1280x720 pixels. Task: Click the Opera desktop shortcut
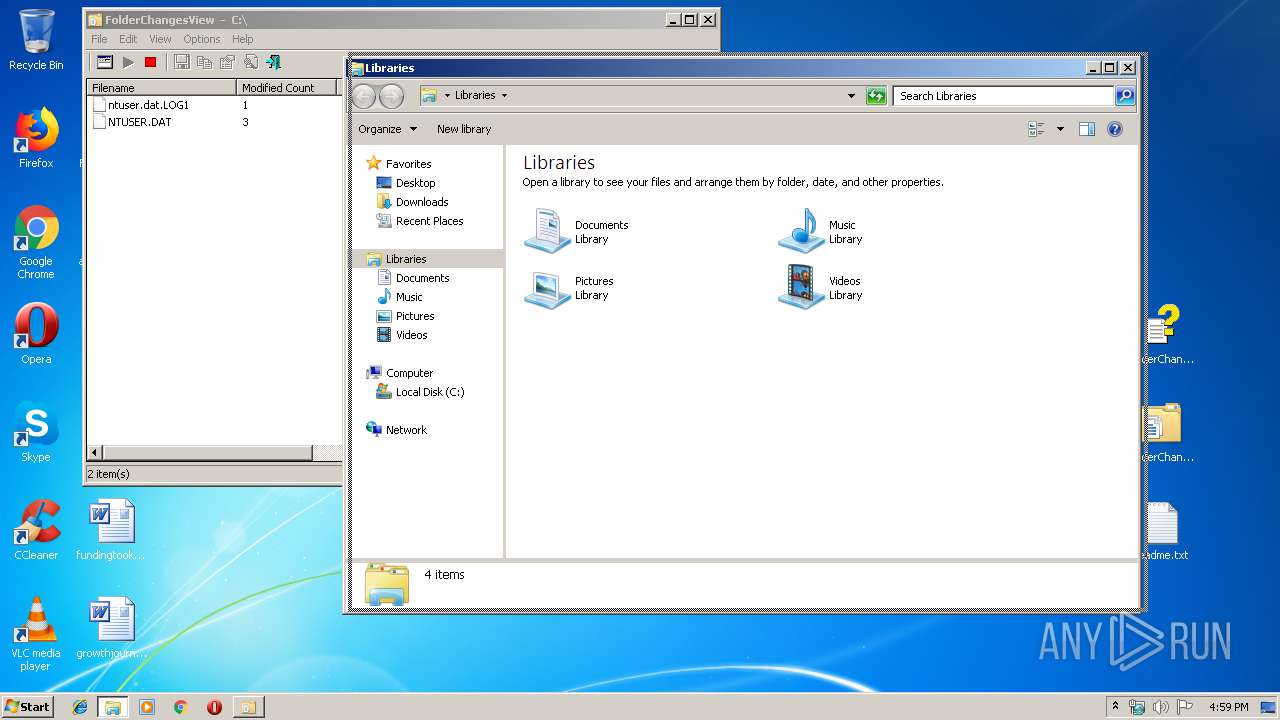pyautogui.click(x=36, y=334)
